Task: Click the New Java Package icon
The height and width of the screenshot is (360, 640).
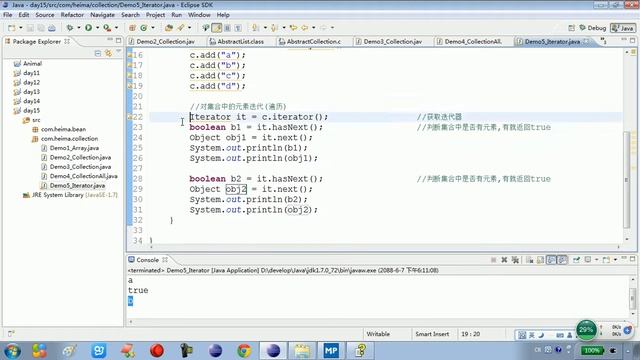Action: coord(132,28)
